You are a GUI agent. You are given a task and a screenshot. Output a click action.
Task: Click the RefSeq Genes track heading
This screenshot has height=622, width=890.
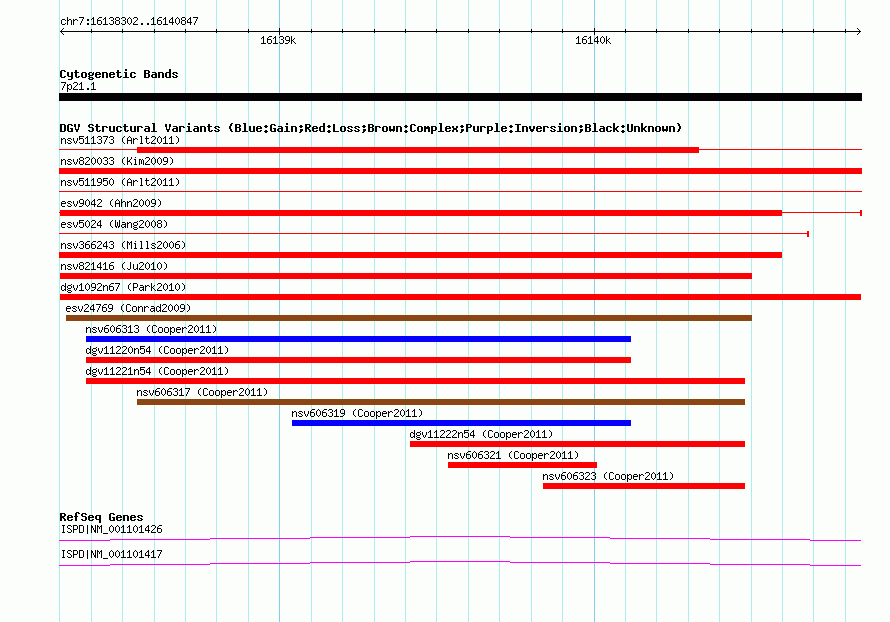point(101,517)
